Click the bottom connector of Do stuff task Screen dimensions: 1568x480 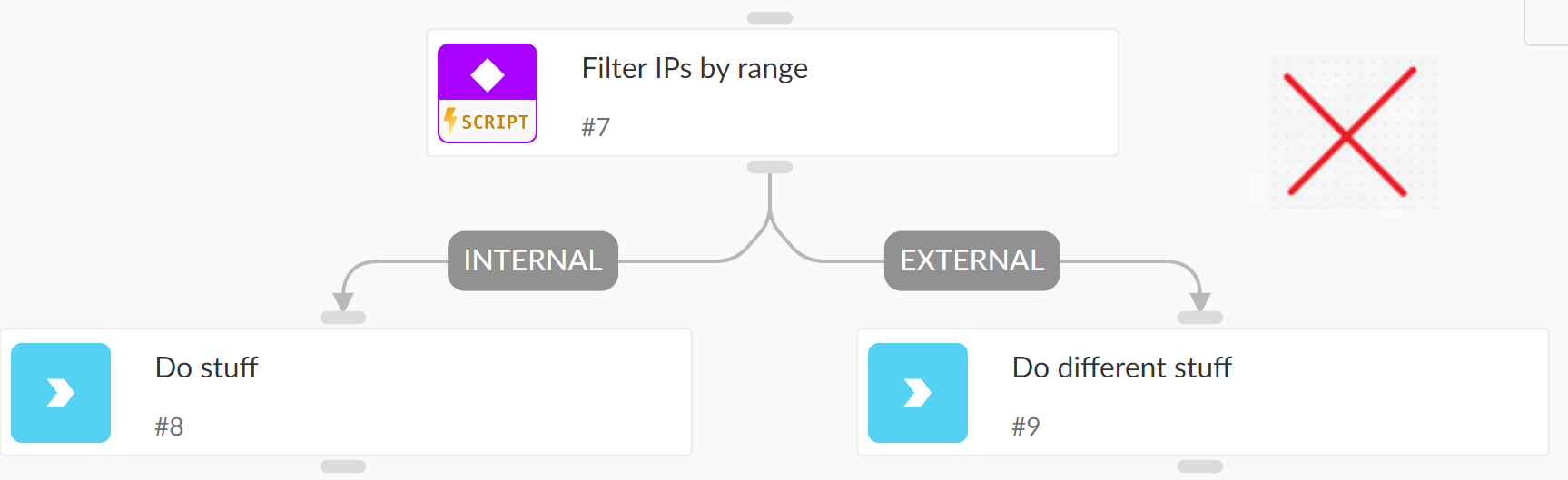[x=343, y=466]
